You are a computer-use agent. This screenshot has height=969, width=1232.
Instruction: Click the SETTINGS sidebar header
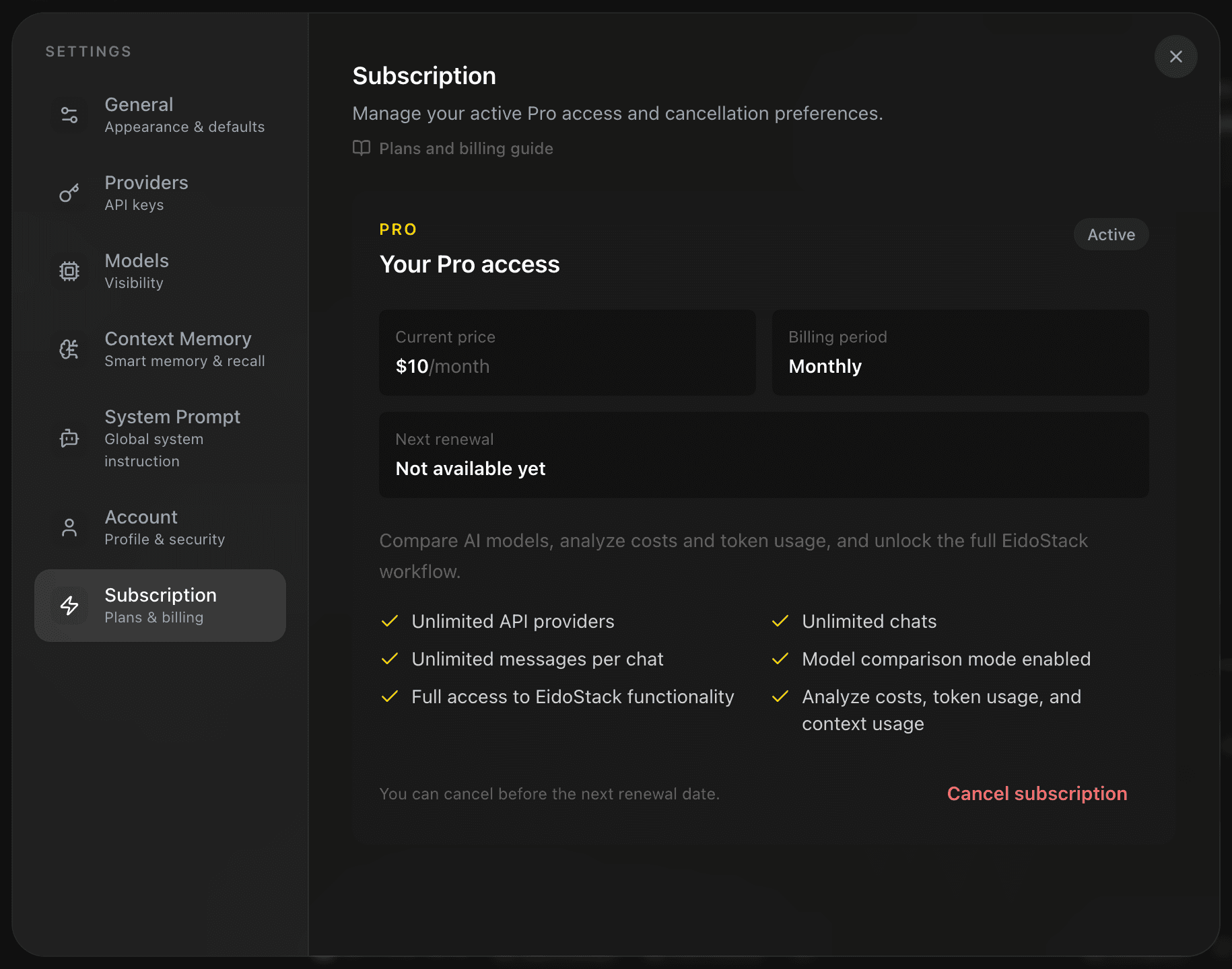click(x=88, y=51)
